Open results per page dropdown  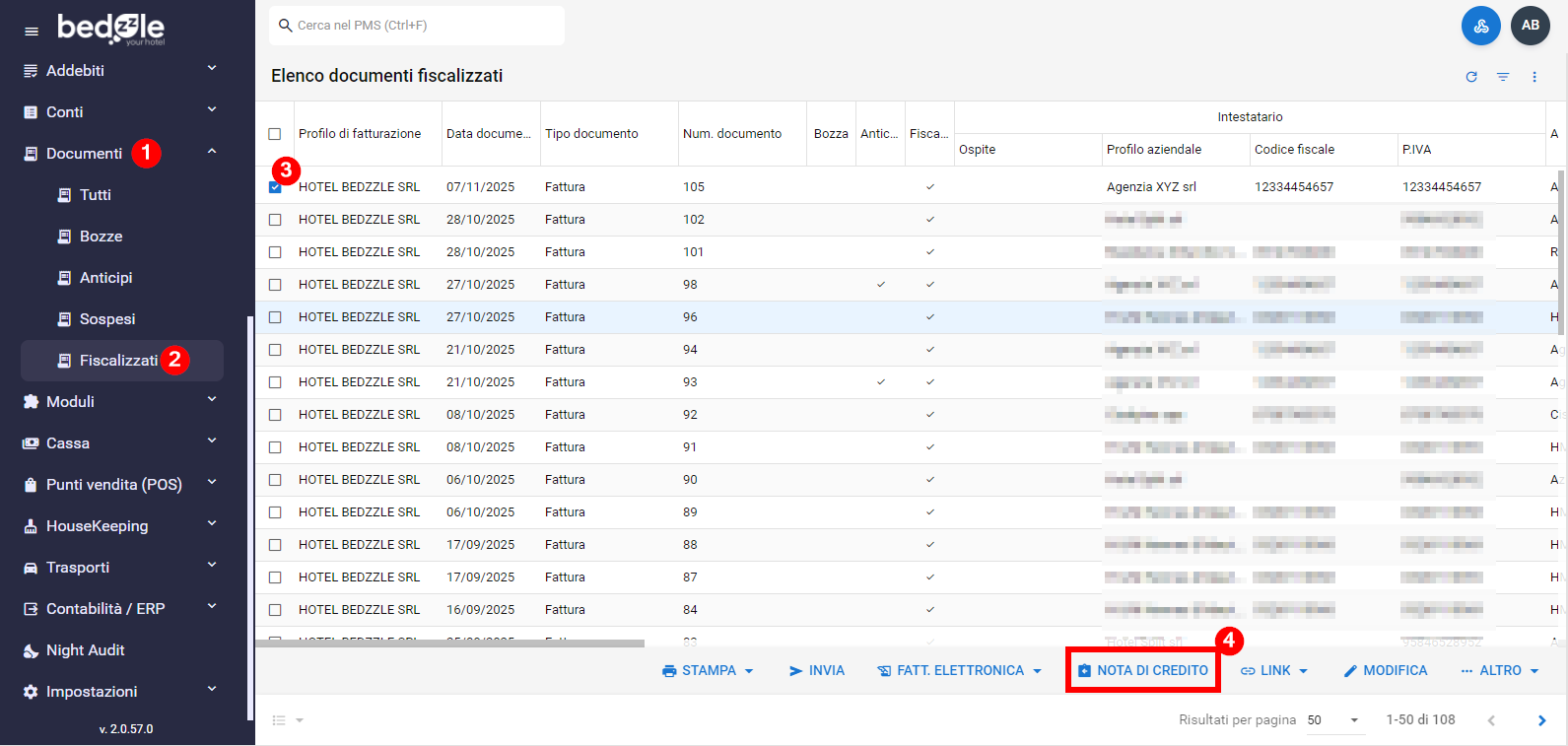pos(1333,720)
